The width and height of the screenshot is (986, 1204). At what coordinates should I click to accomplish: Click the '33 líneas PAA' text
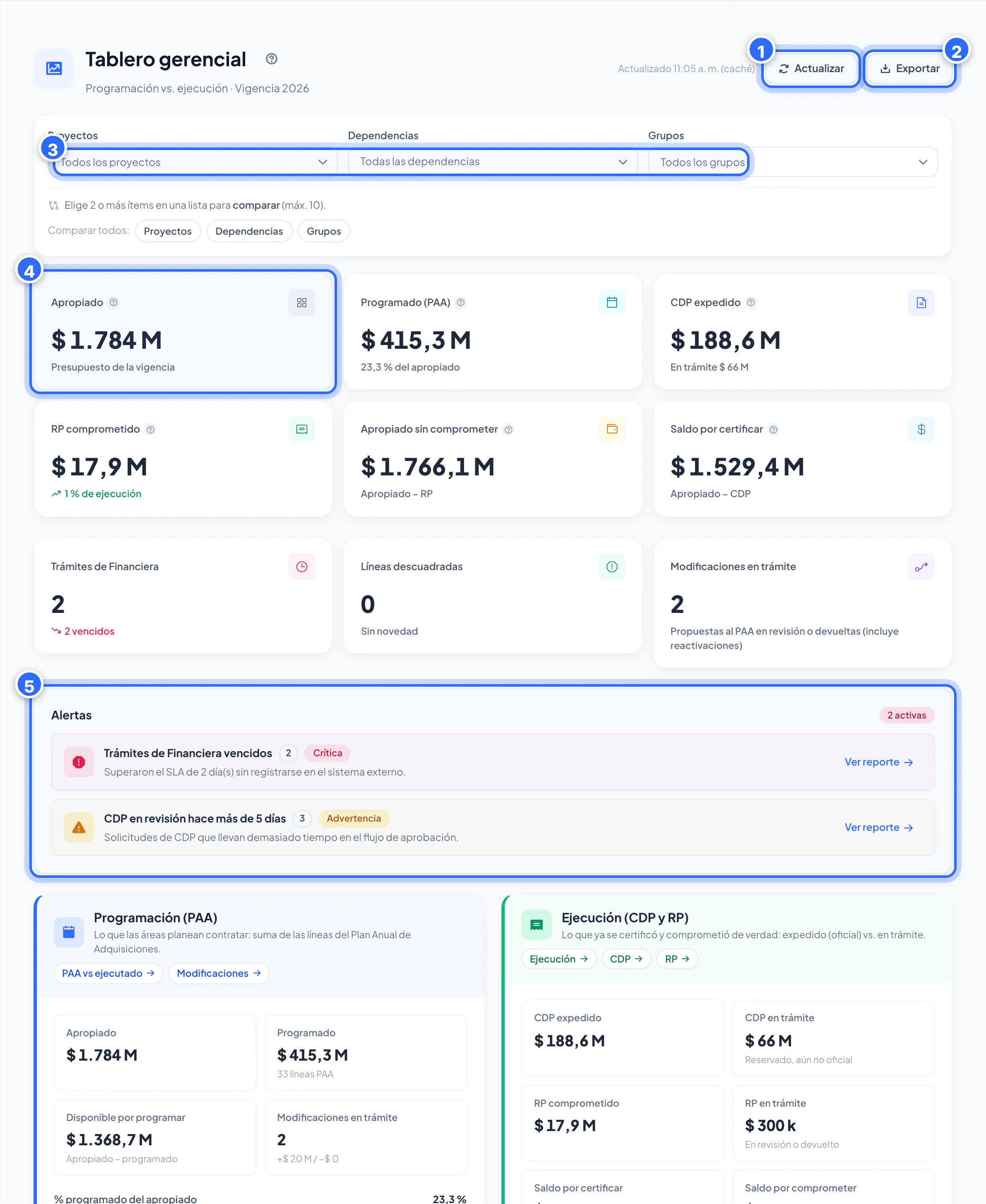click(x=305, y=1074)
